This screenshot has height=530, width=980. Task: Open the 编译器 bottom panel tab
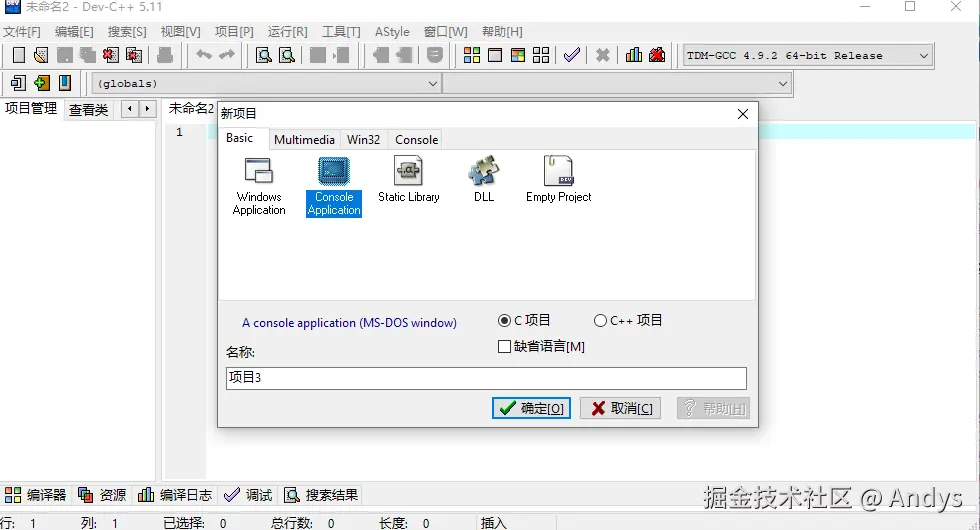[x=36, y=495]
